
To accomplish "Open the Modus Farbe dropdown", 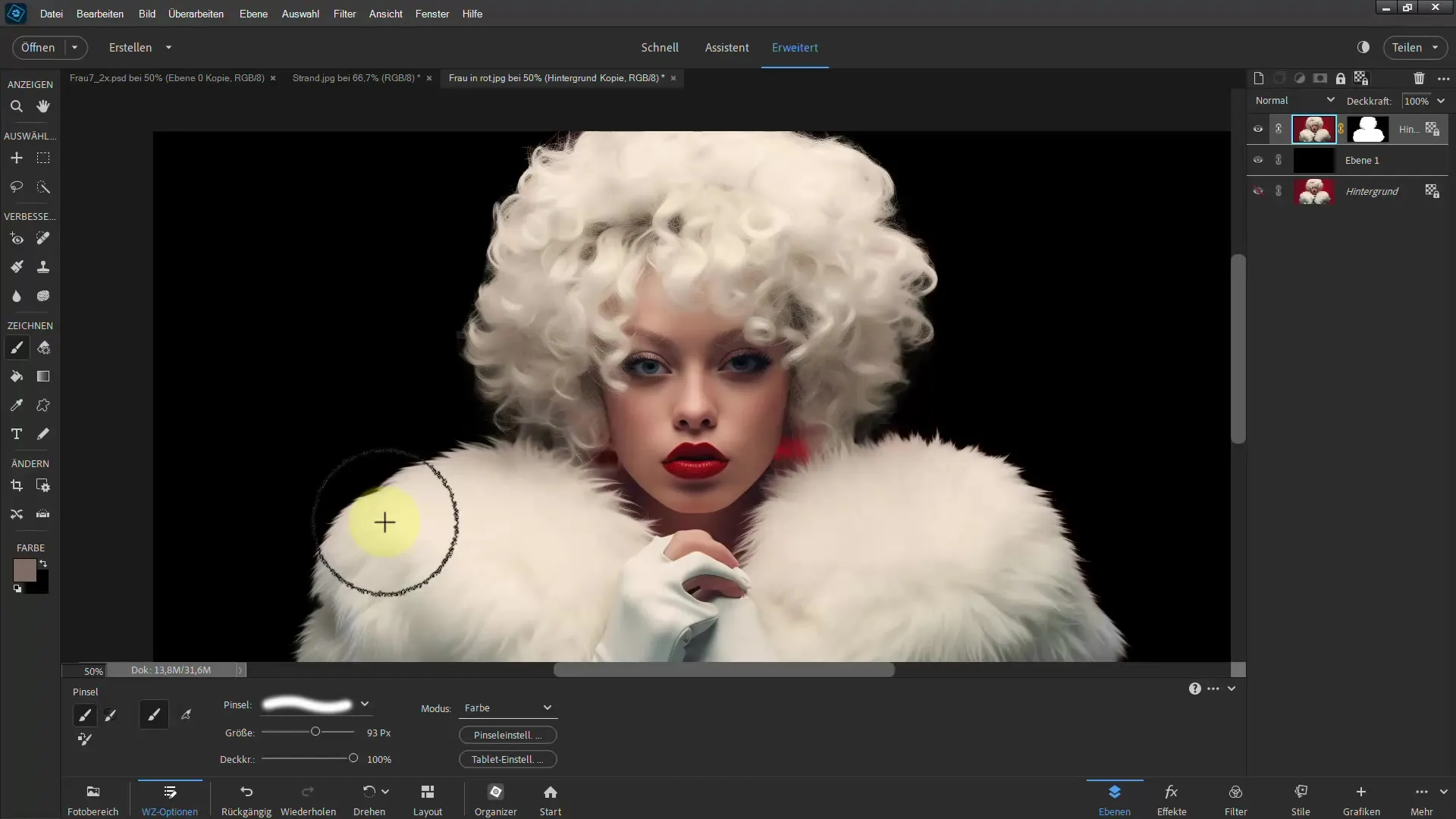I will point(507,708).
